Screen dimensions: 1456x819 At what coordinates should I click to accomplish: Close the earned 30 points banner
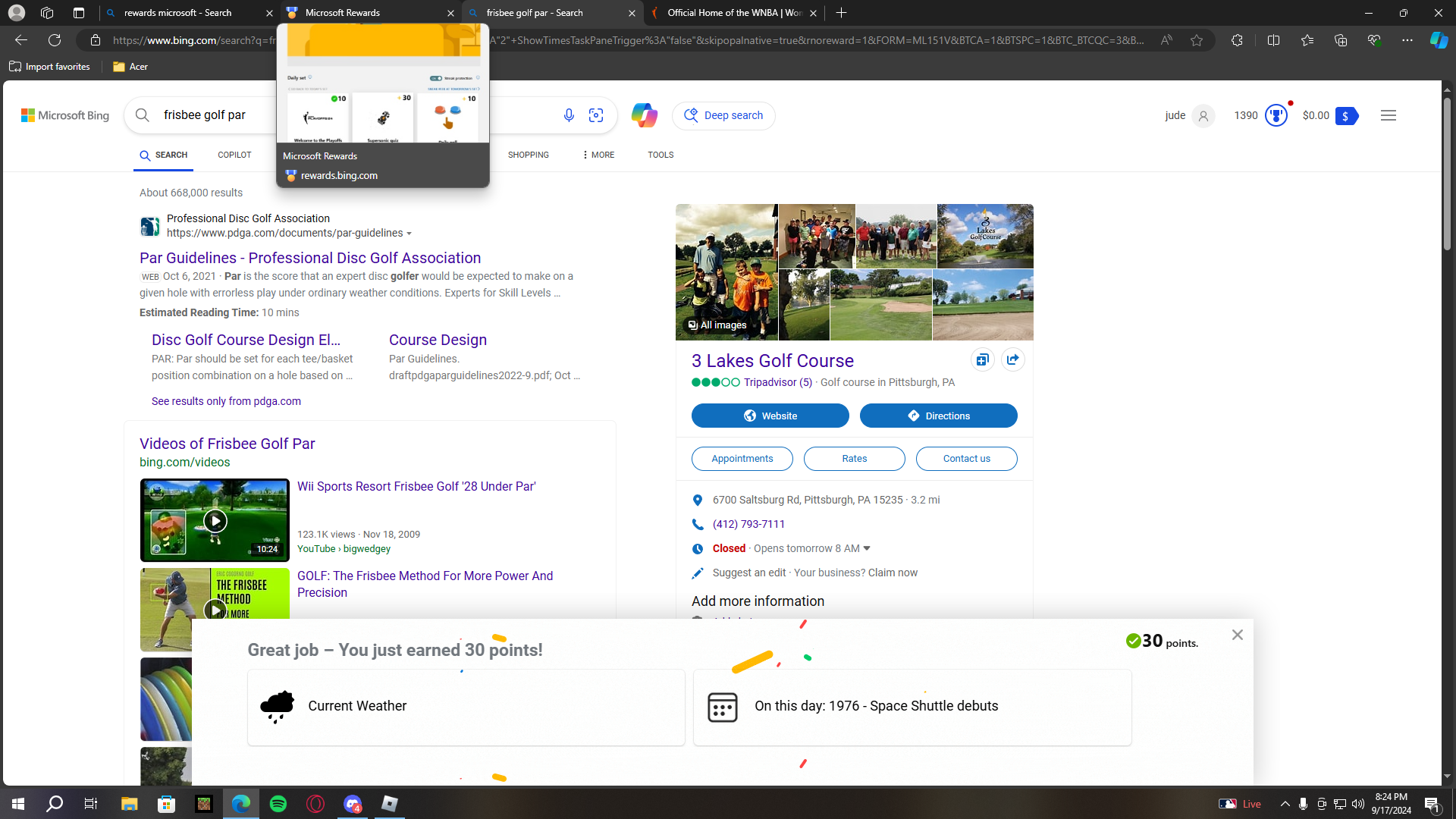(1237, 635)
